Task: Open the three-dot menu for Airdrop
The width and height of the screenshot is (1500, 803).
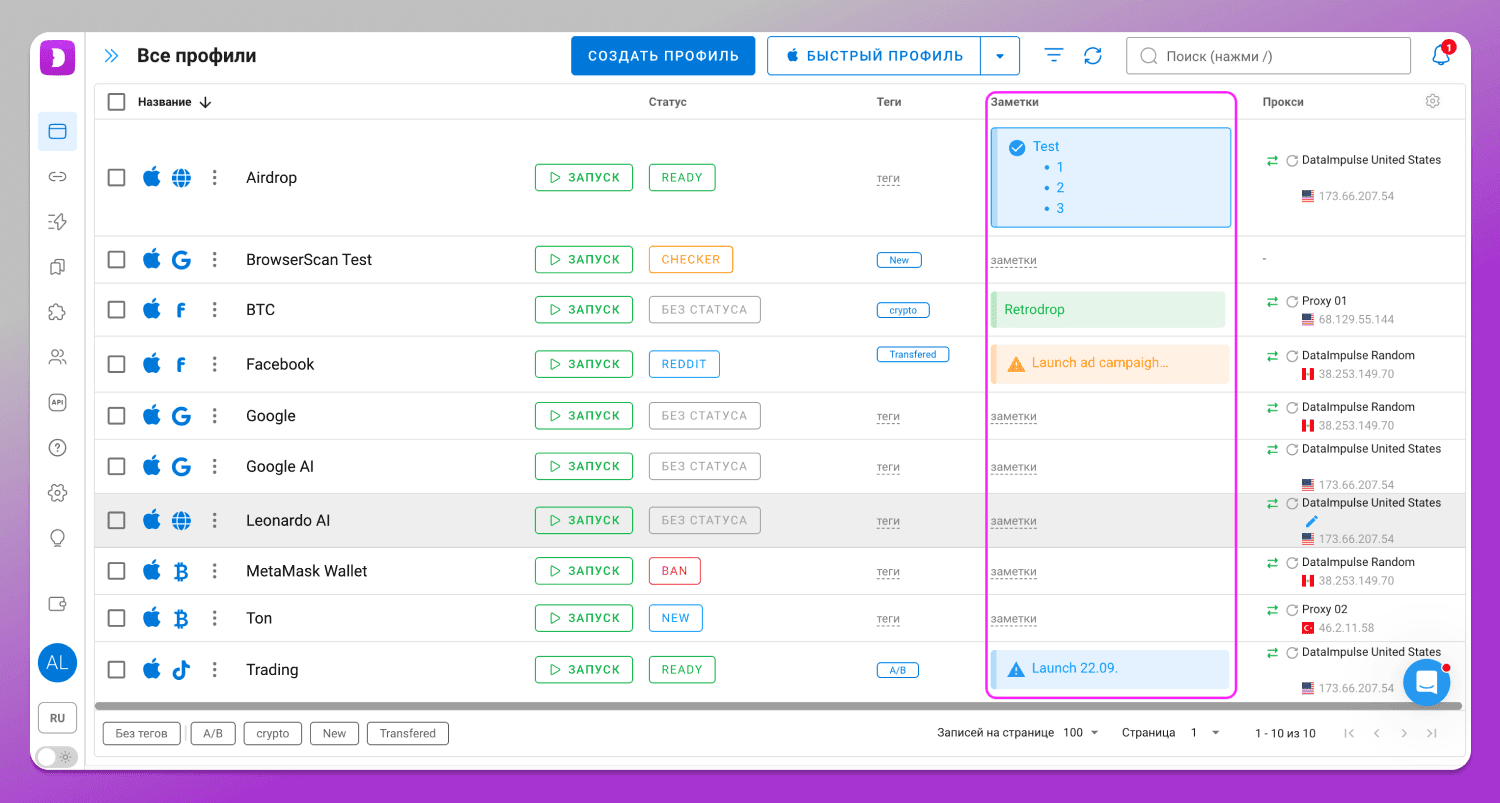Action: [214, 178]
